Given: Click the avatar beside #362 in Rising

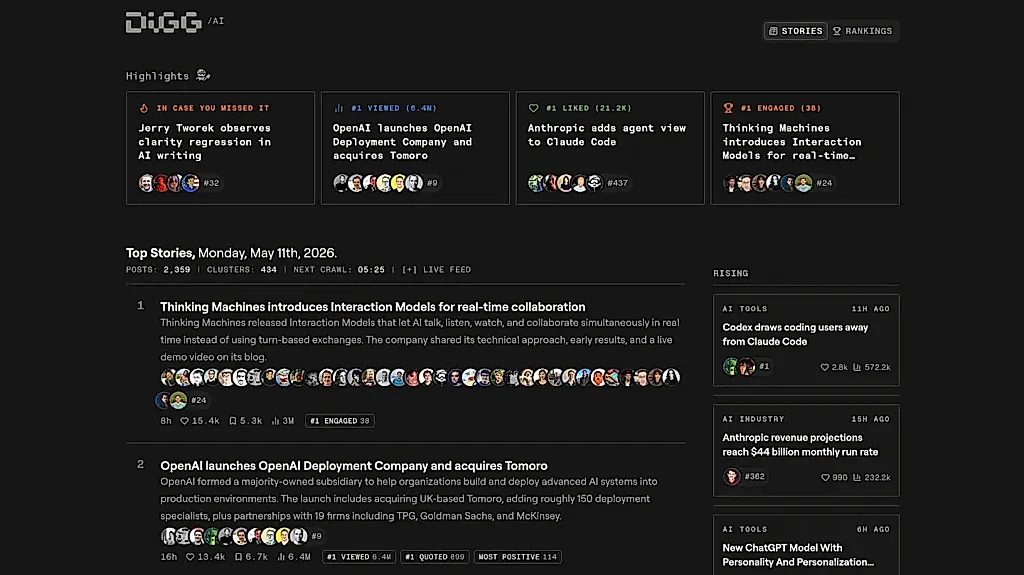Looking at the screenshot, I should point(731,476).
